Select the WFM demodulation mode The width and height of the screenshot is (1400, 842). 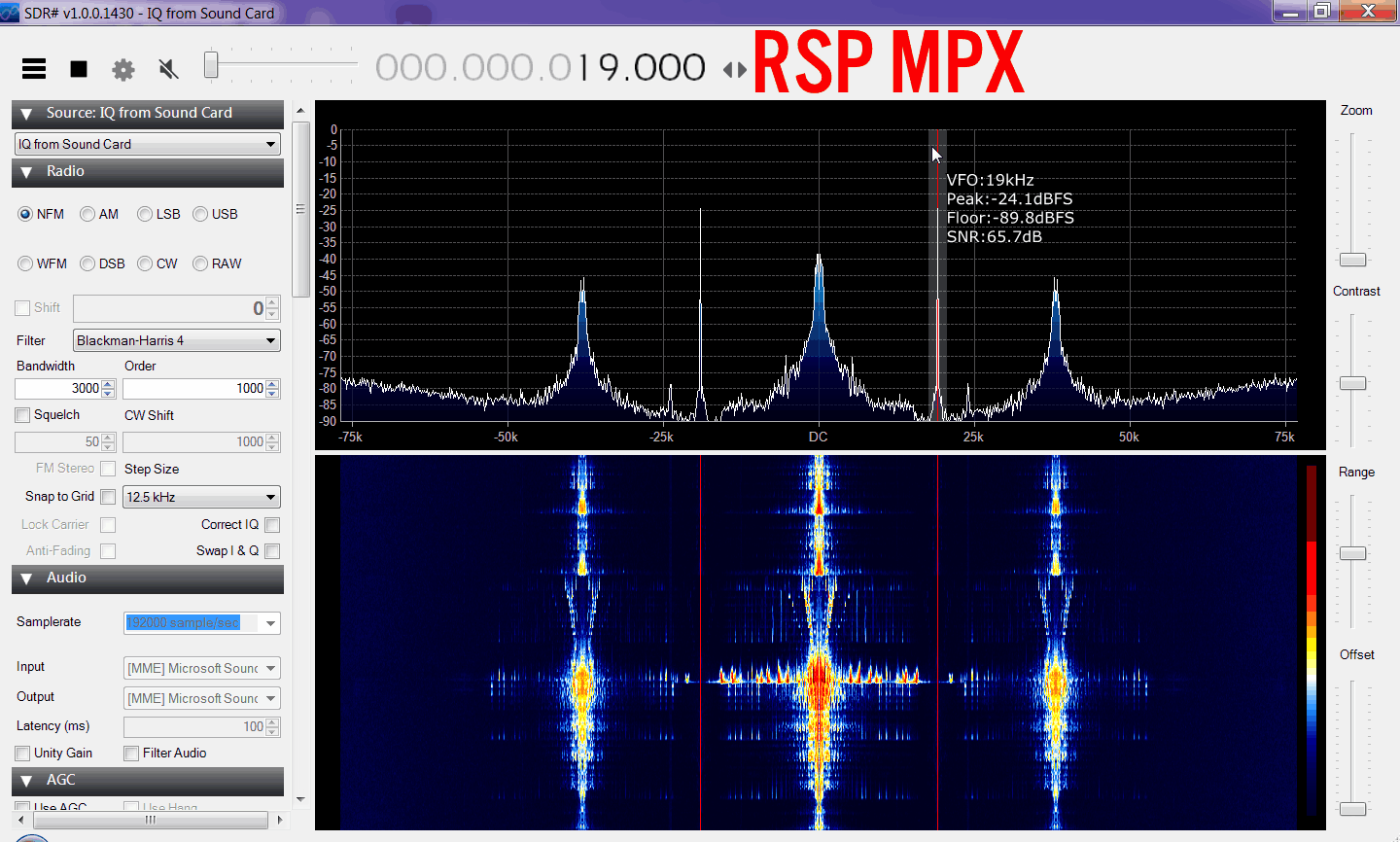coord(25,263)
